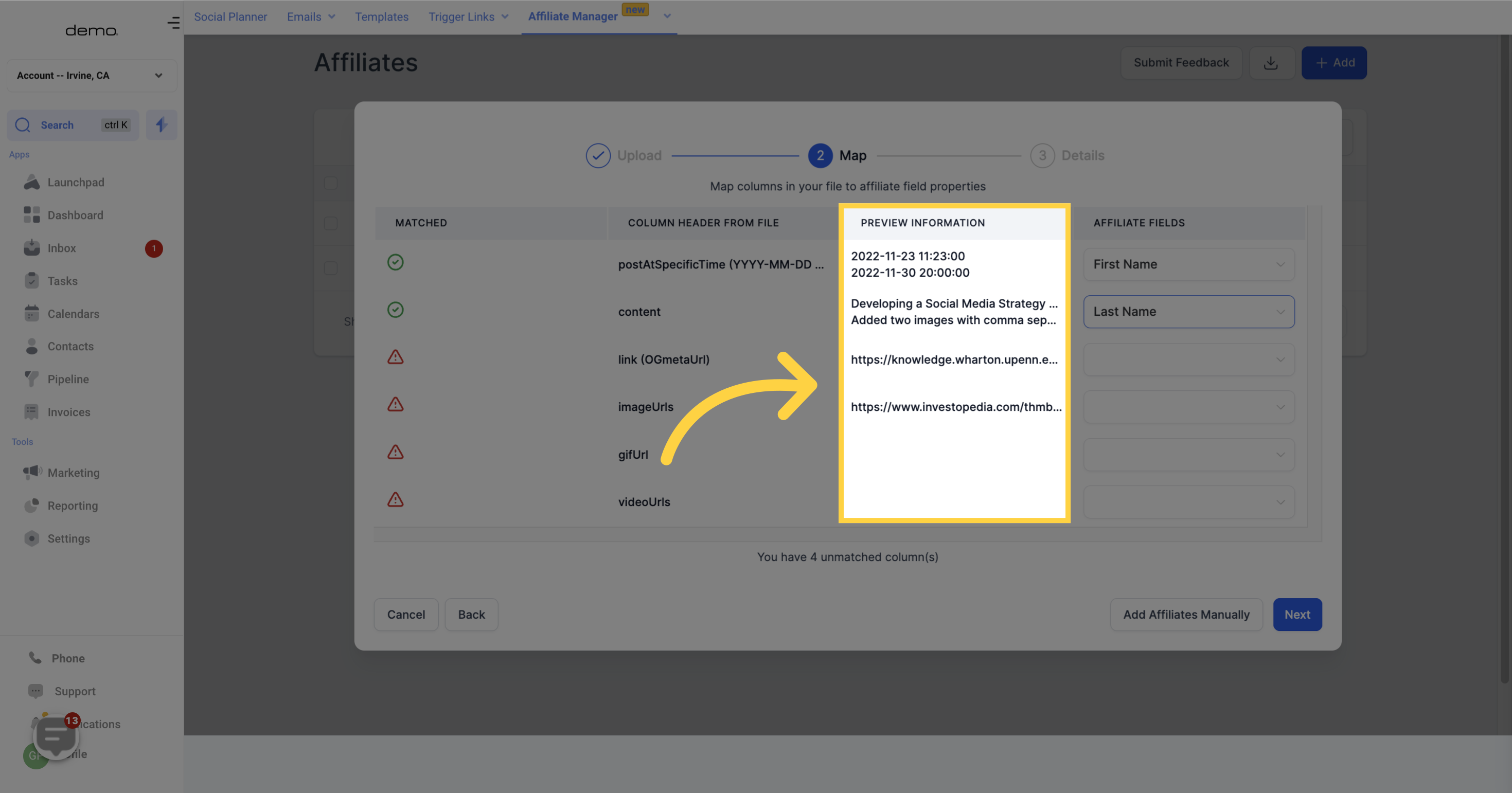Expand the Trigger Links menu chevron
Screen dimensions: 1512x793
[505, 17]
